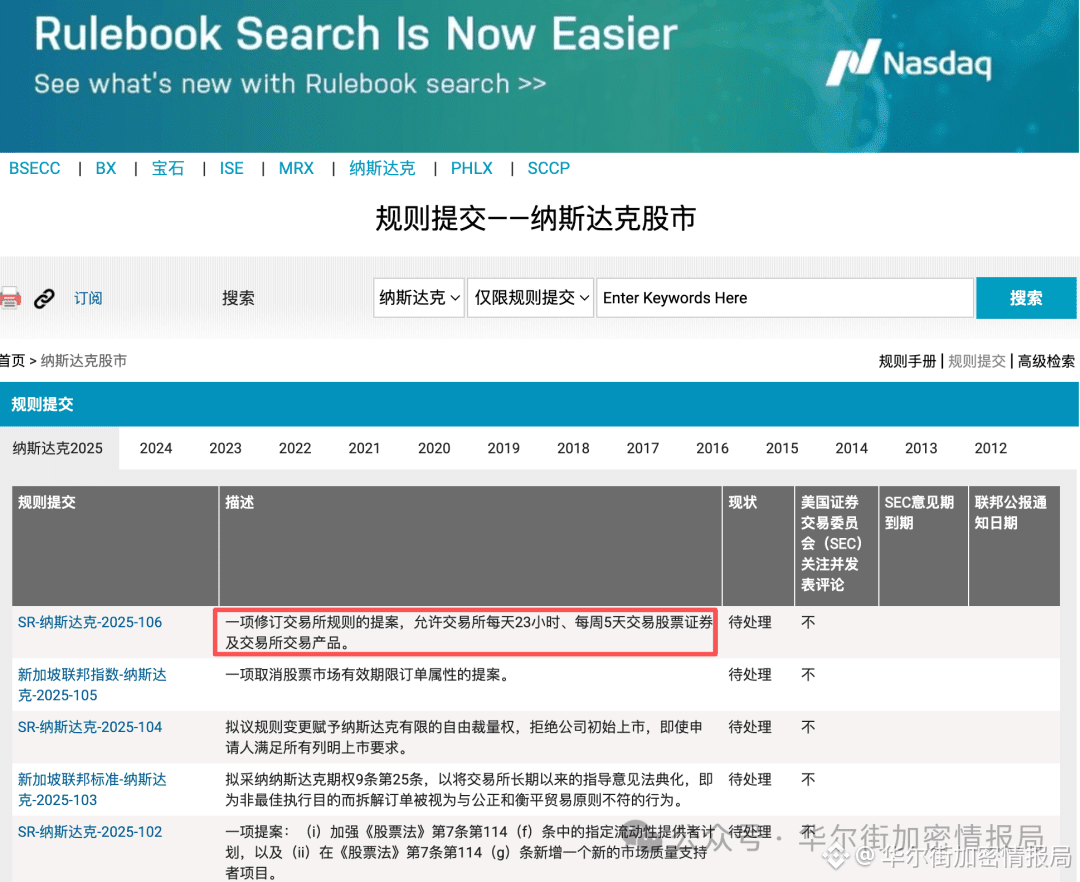The height and width of the screenshot is (882, 1080).
Task: Click the printer icon
Action: coord(10,298)
